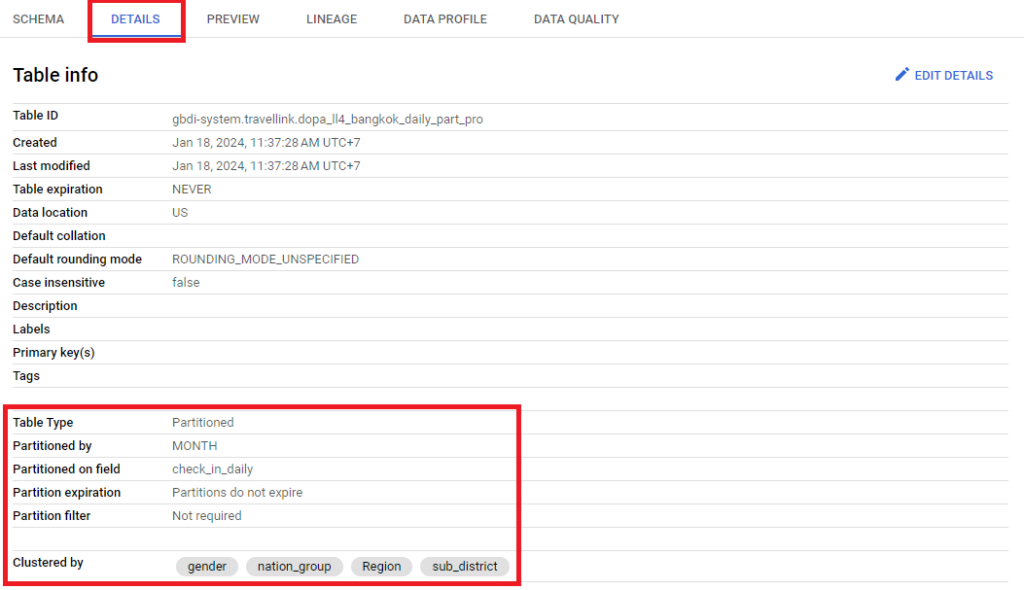Click the MONTH partitioned-by value
This screenshot has height=590, width=1024.
(x=194, y=446)
